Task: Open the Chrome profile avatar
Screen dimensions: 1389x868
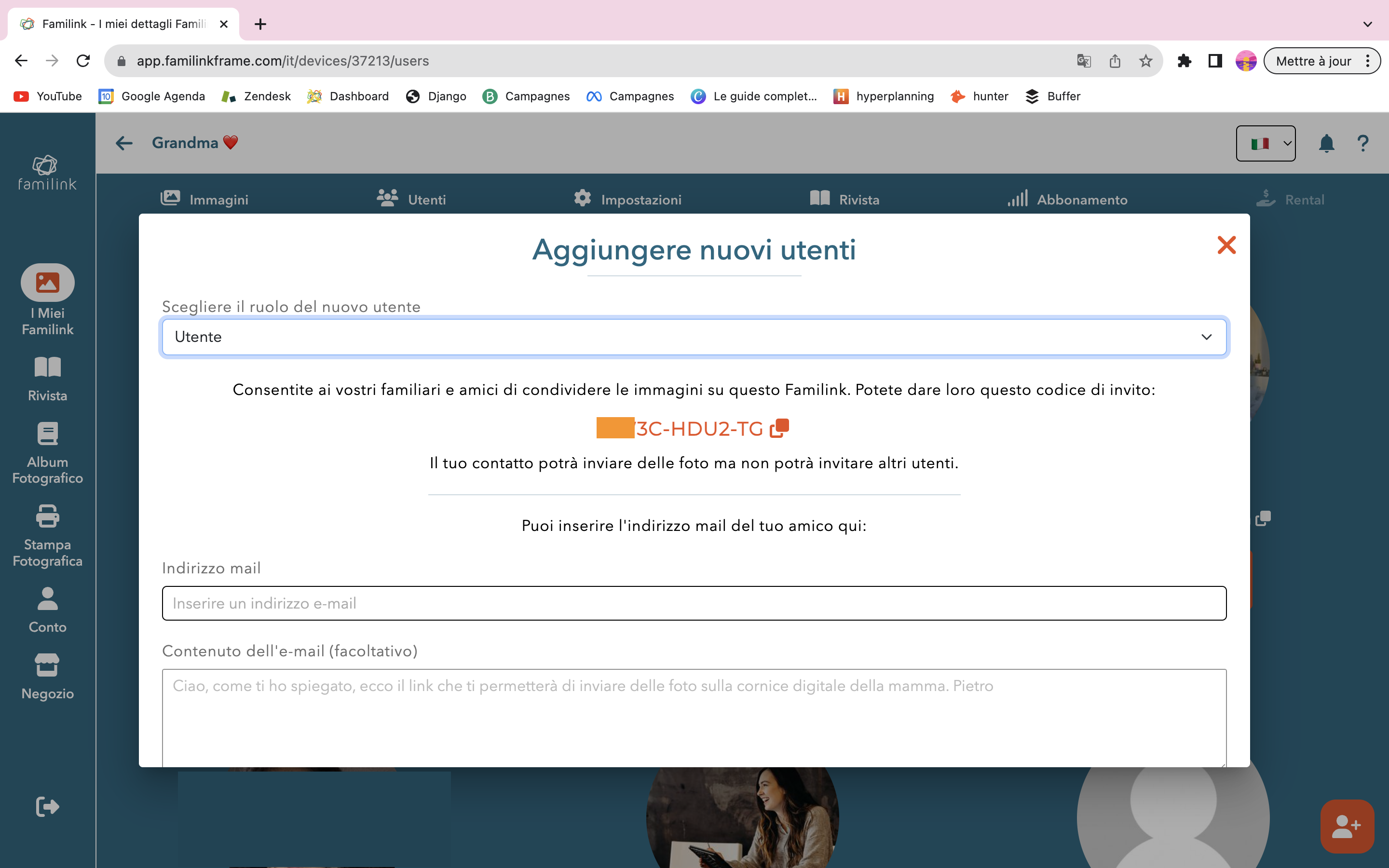Action: pyautogui.click(x=1246, y=61)
